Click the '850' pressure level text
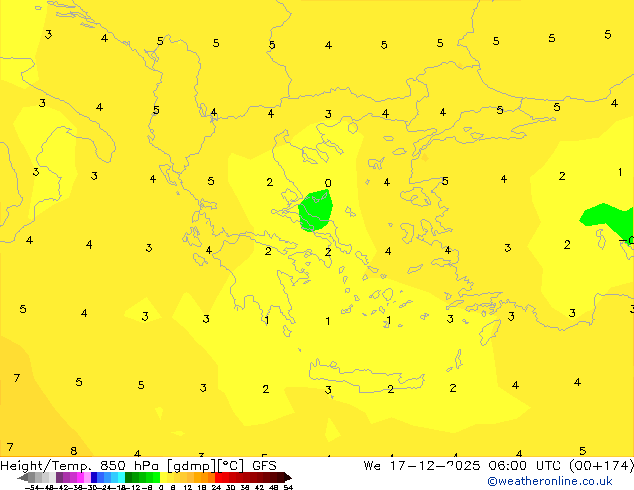 (113, 466)
